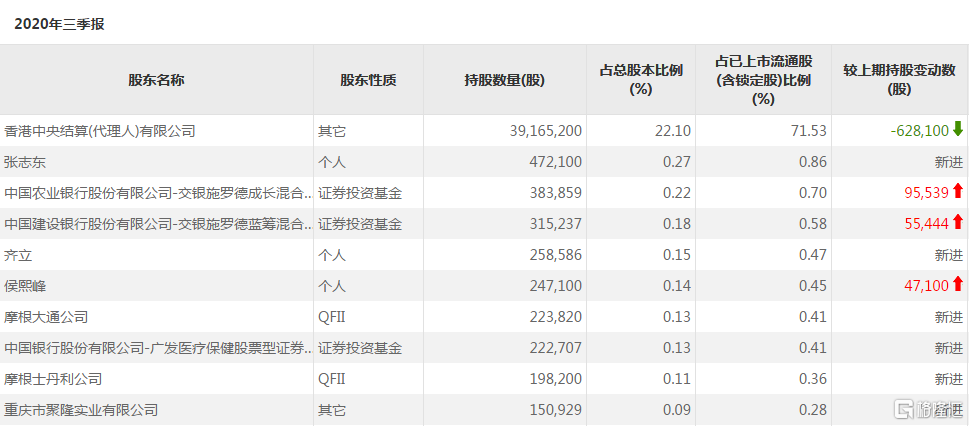Click total ratio 0.14 in 侯熙峰 row
The width and height of the screenshot is (969, 426).
coord(678,286)
